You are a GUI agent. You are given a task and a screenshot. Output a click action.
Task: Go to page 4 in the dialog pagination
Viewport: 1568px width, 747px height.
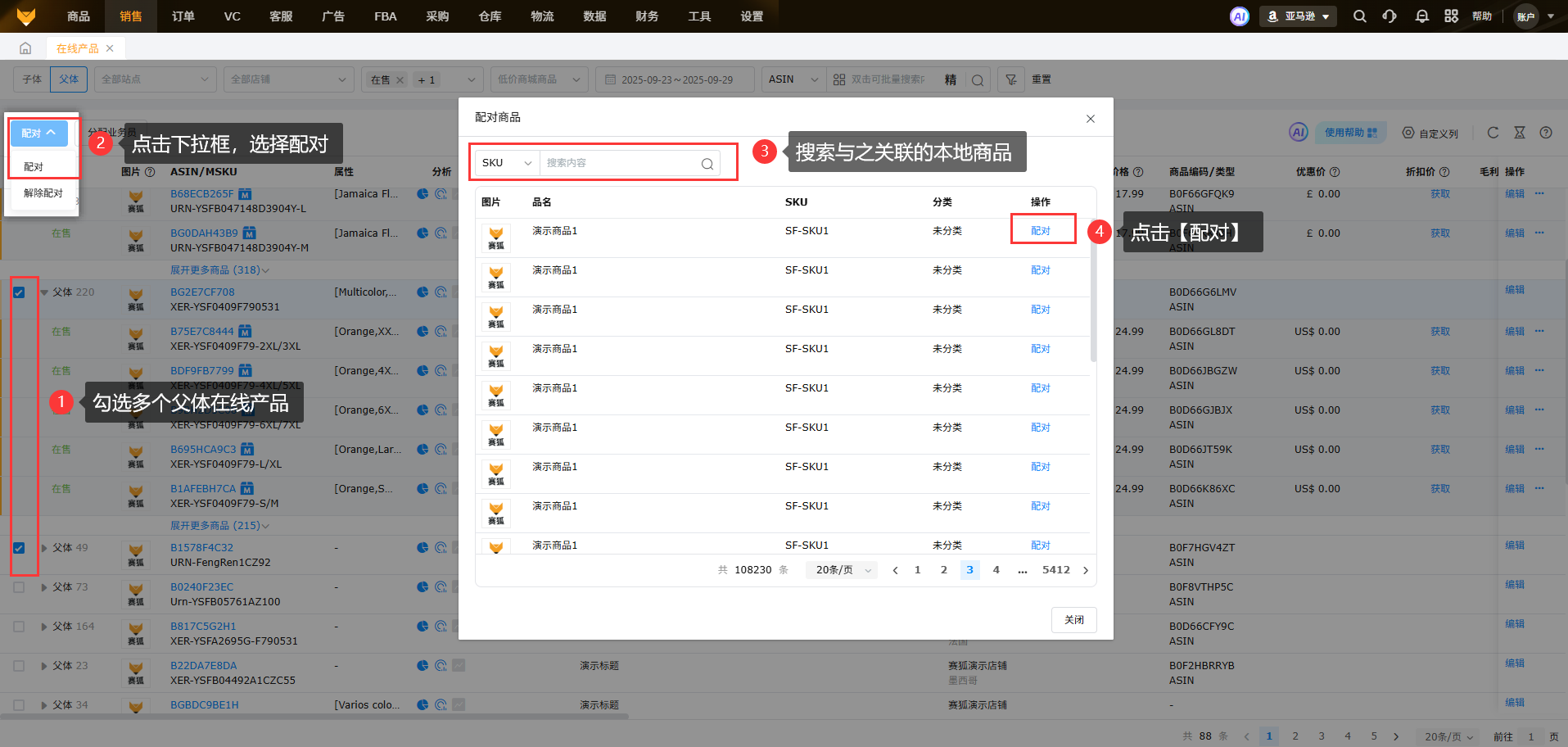click(x=996, y=570)
